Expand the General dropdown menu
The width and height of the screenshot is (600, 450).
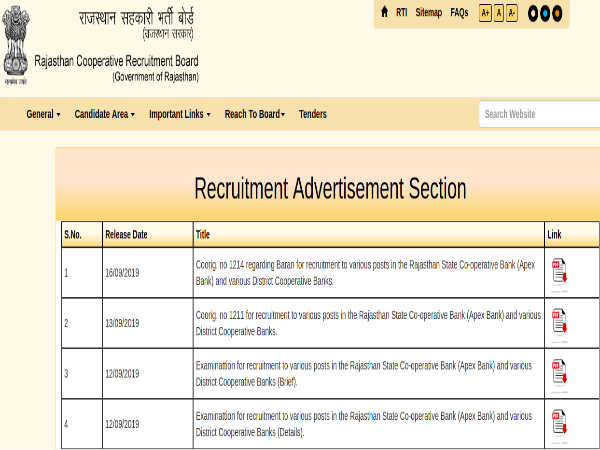click(43, 115)
